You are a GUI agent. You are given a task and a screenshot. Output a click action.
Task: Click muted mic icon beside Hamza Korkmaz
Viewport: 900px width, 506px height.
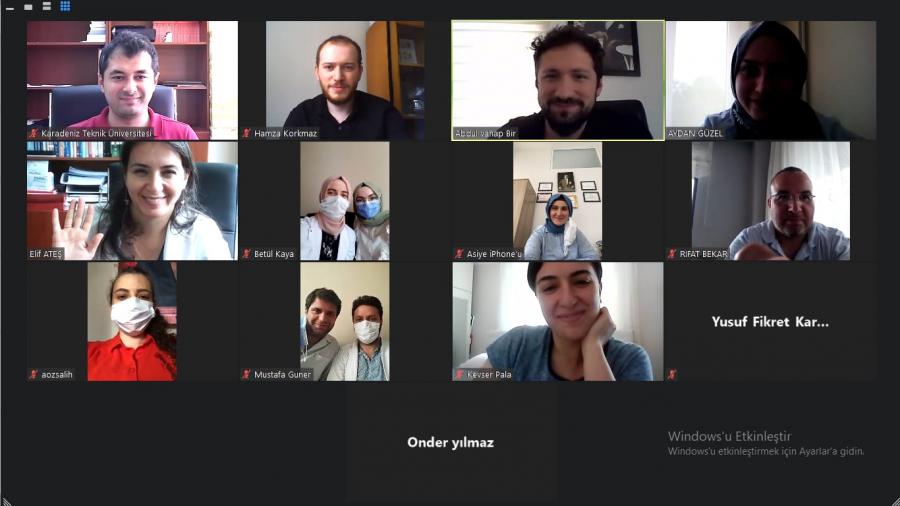click(247, 133)
